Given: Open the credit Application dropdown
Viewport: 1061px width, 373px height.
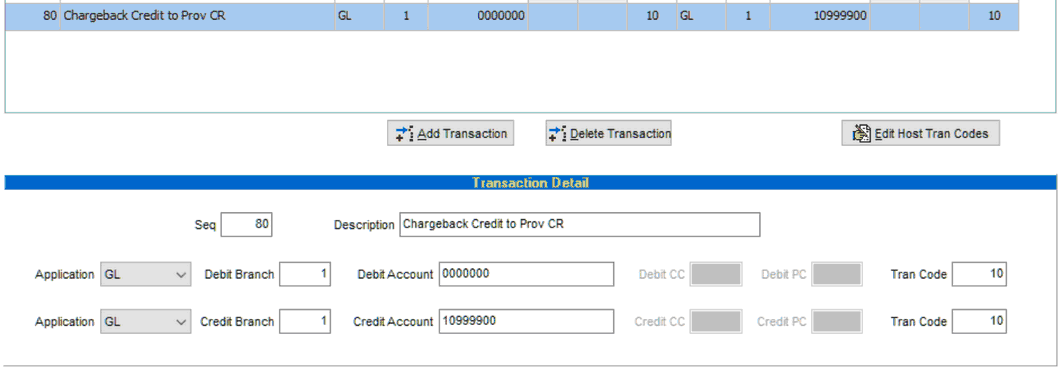Looking at the screenshot, I should pyautogui.click(x=145, y=322).
